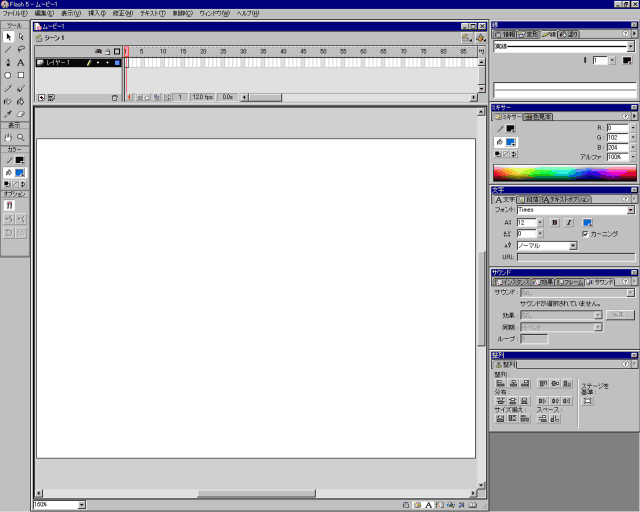This screenshot has height=512, width=640.
Task: Toggle the カーニング checkbox
Action: coord(586,233)
